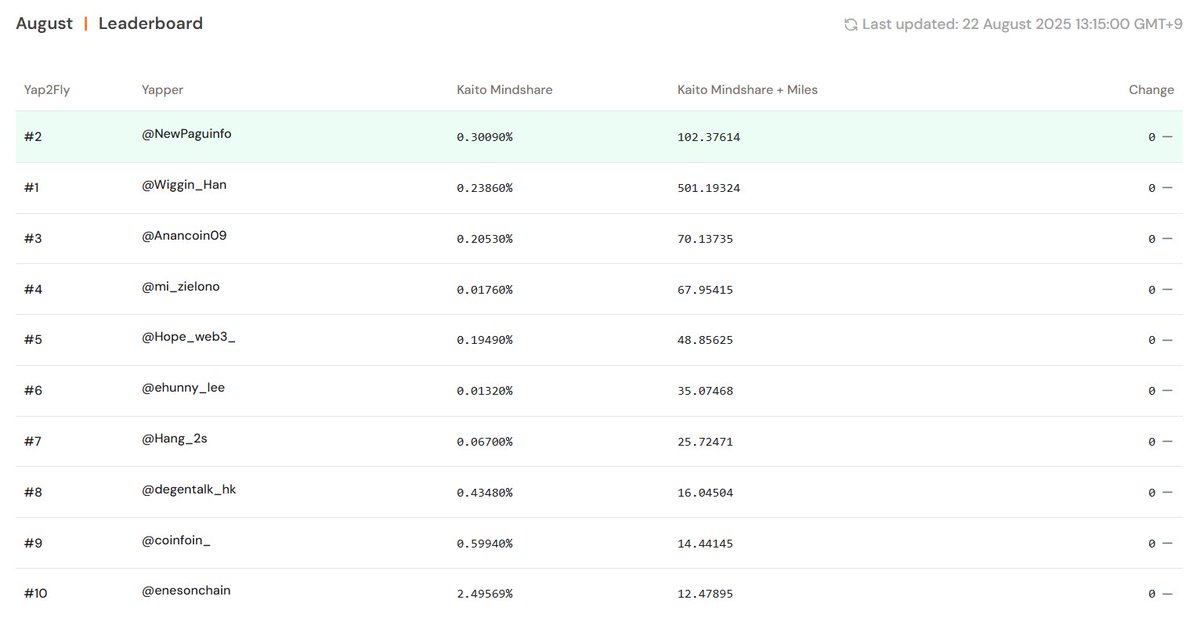
Task: Click miles score 48.85625
Action: point(705,340)
